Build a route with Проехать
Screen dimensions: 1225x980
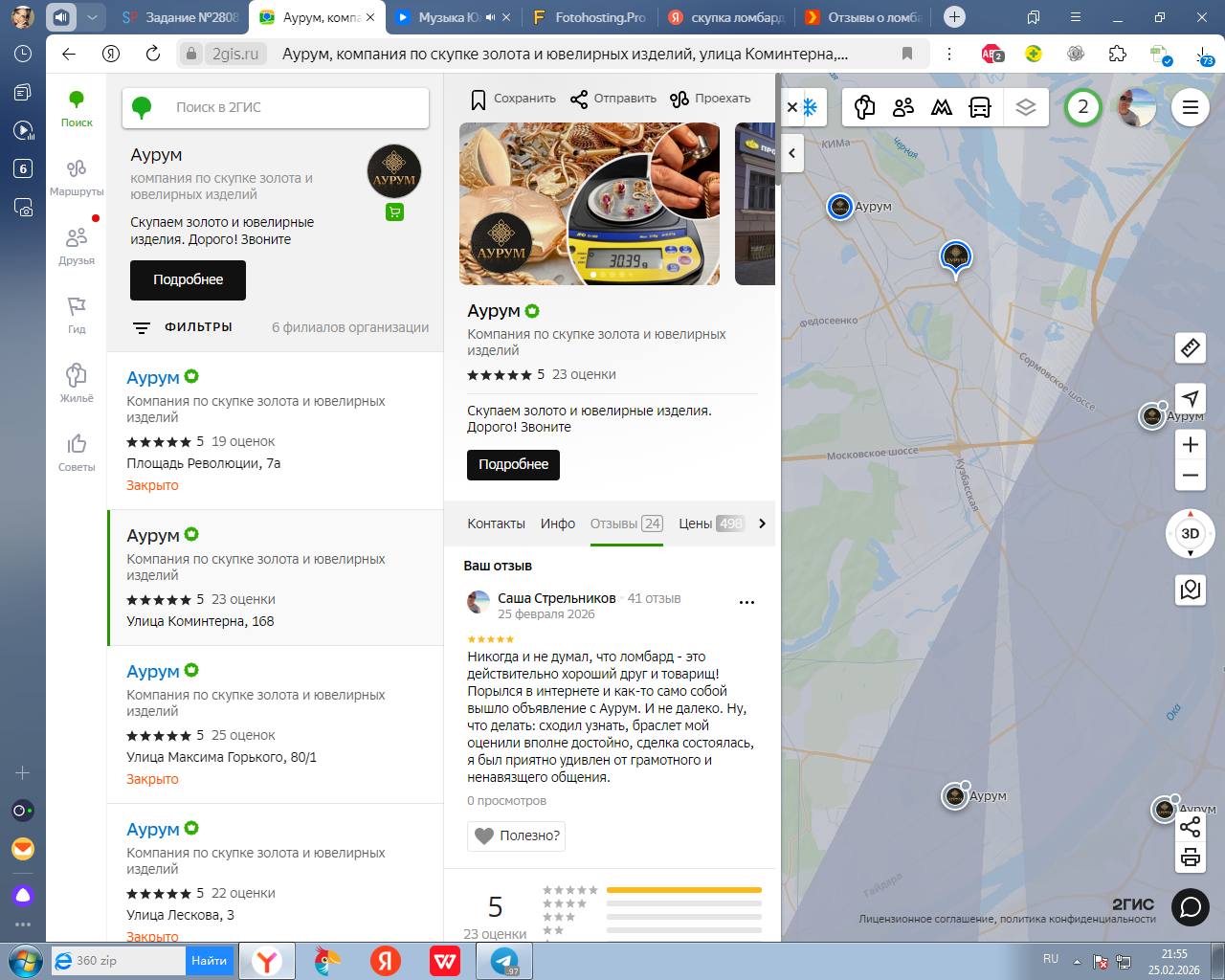[711, 99]
